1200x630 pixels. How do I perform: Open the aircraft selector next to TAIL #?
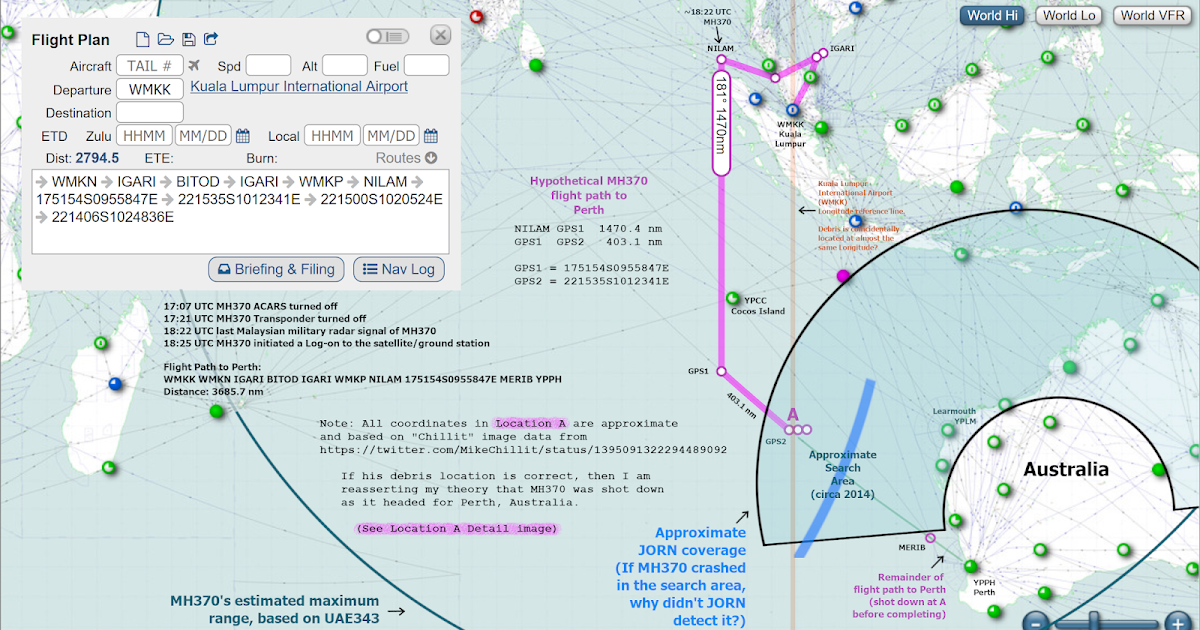coord(192,64)
